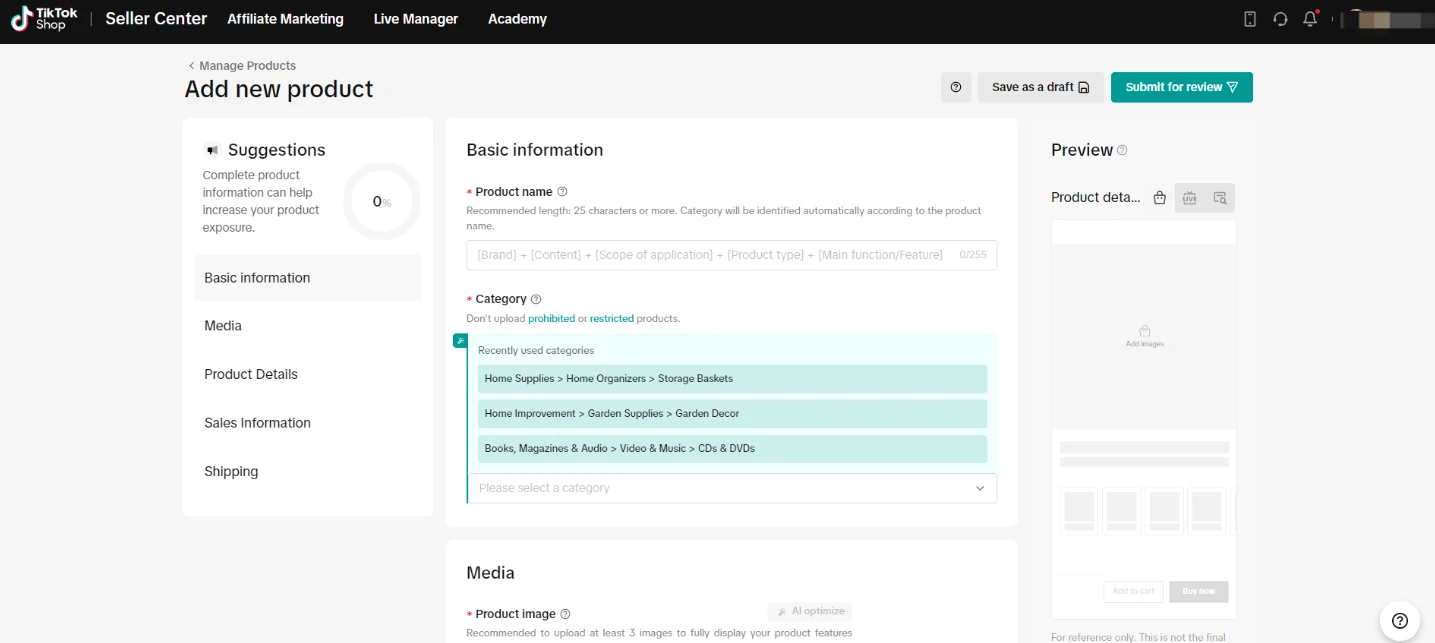Choose the Garden Decor recent category
The image size is (1435, 643).
click(x=732, y=414)
